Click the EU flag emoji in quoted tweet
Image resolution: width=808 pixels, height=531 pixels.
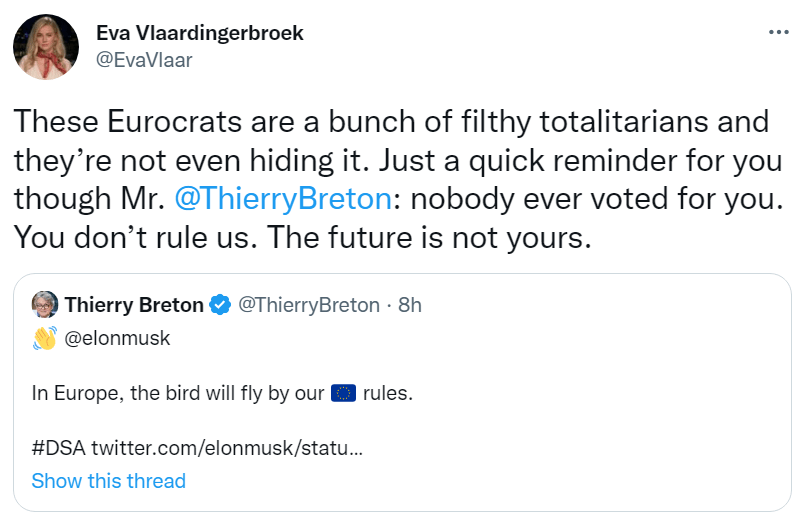pos(343,393)
